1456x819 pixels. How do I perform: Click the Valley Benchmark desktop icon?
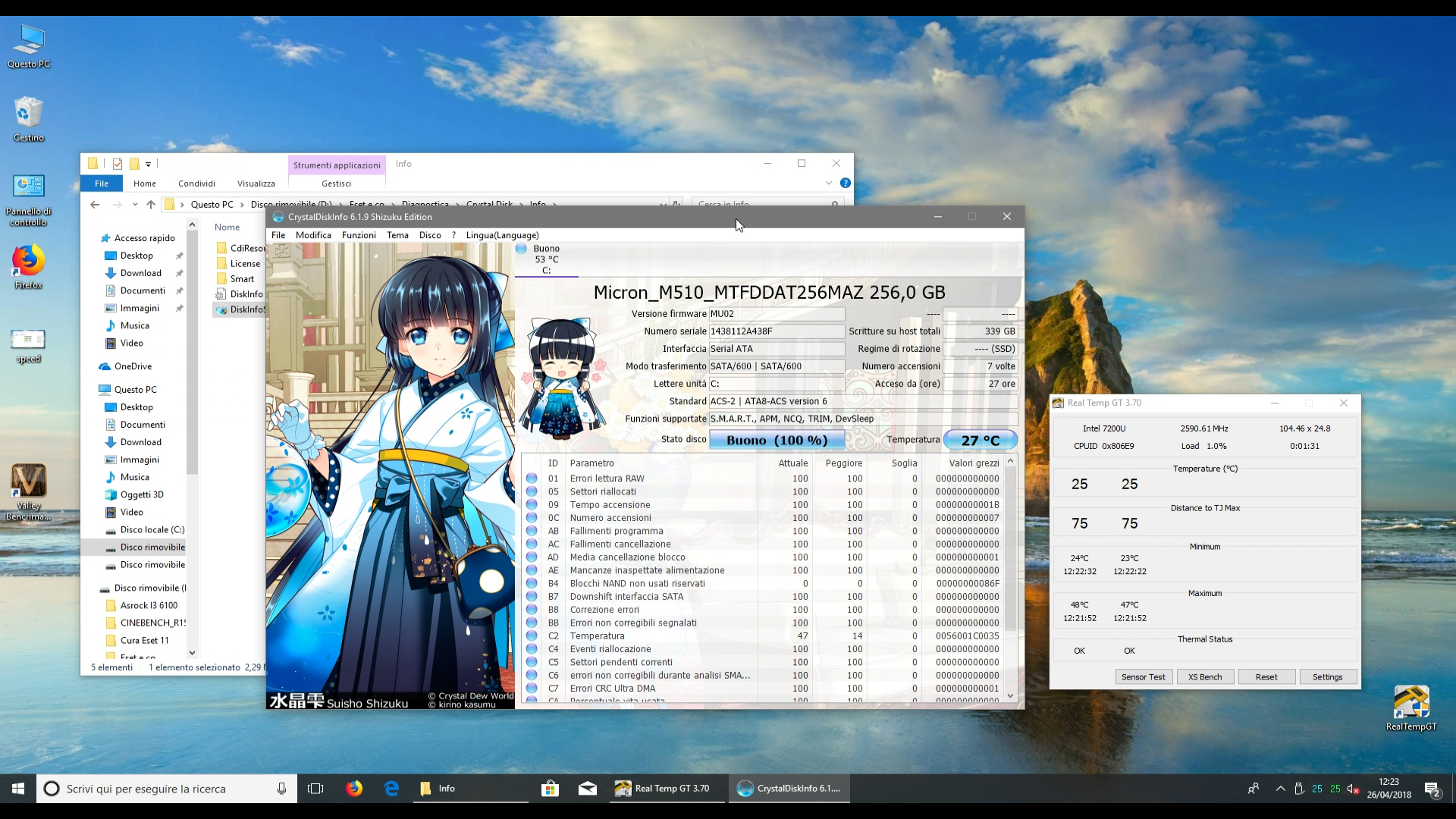[28, 482]
